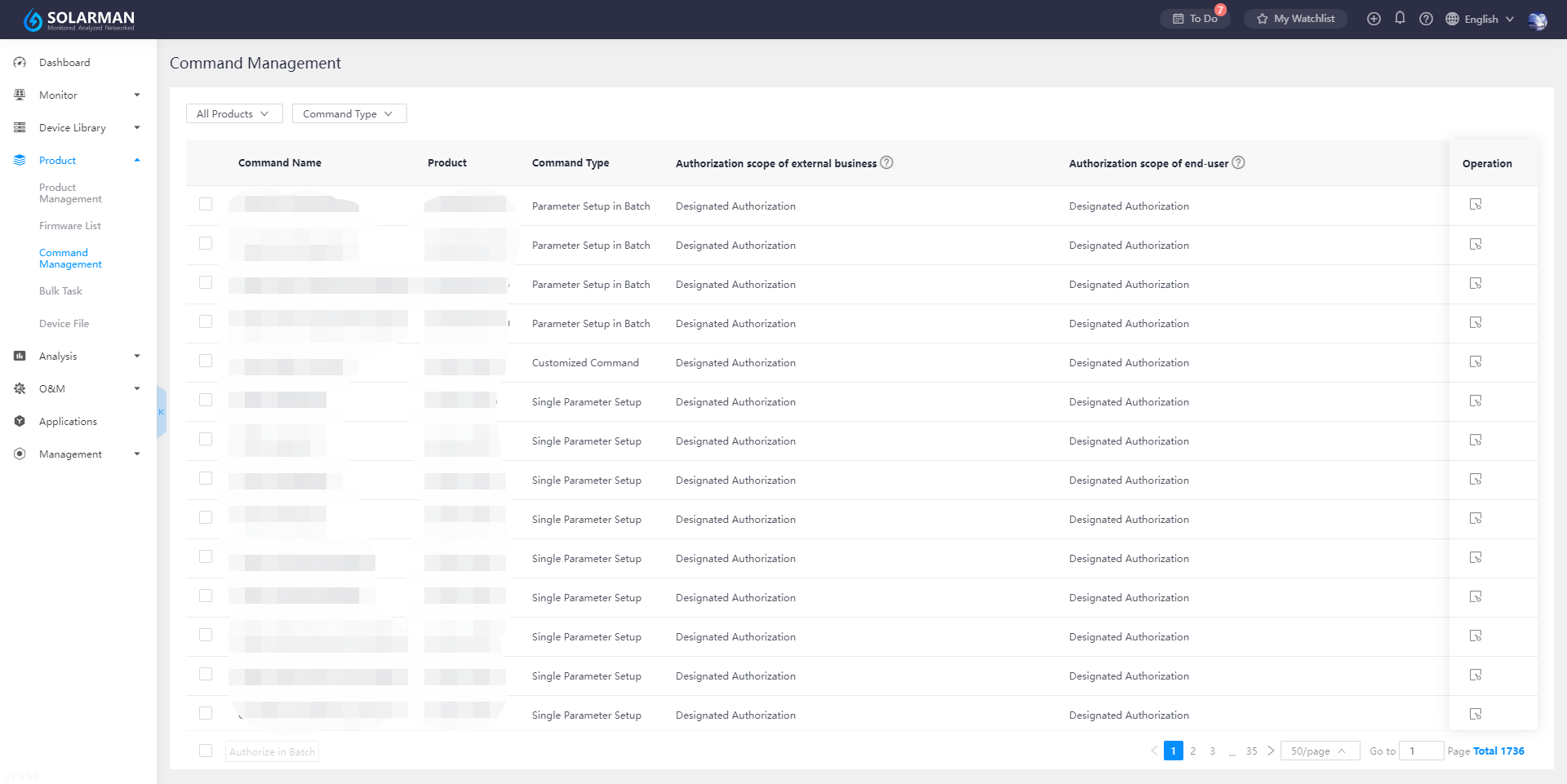The width and height of the screenshot is (1567, 784).
Task: Open My Watchlist
Action: click(1295, 19)
